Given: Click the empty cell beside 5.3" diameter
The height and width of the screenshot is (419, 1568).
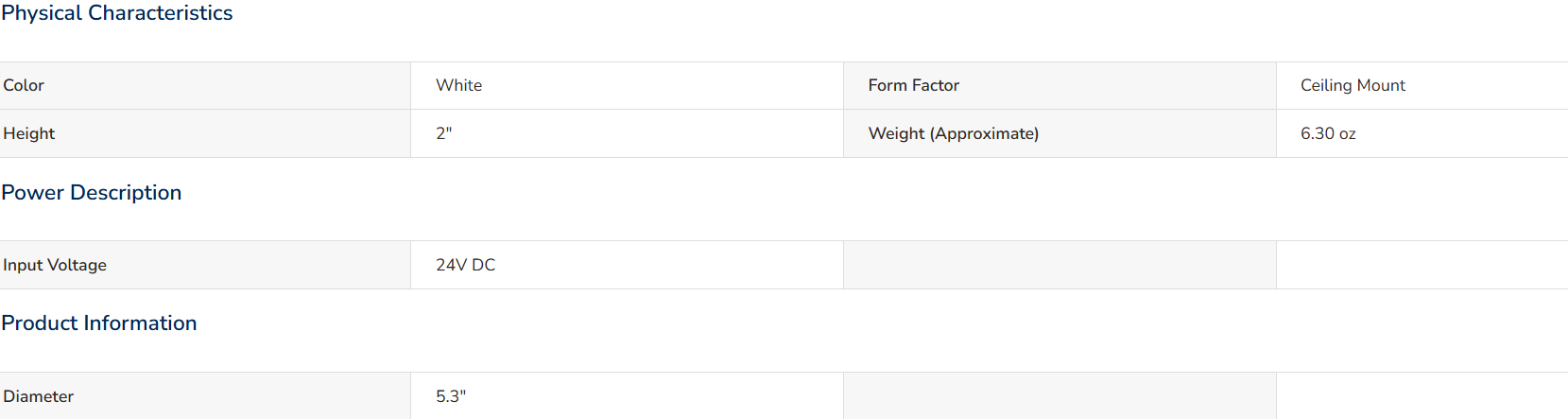Looking at the screenshot, I should [x=1060, y=396].
